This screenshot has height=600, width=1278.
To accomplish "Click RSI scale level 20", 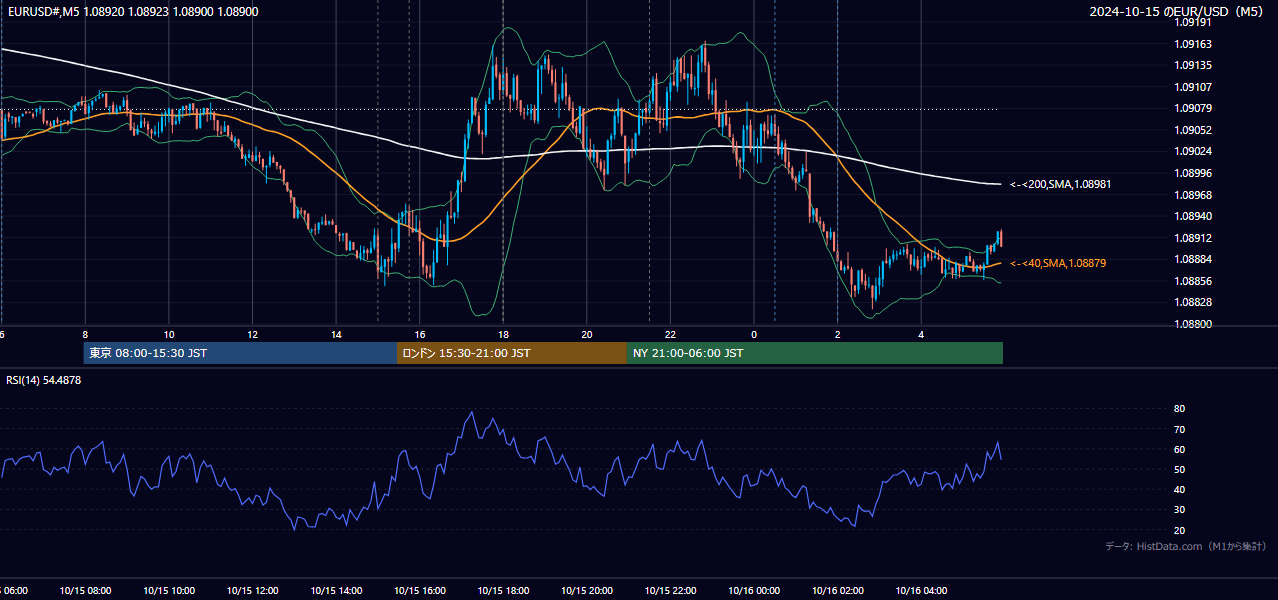I will (1179, 530).
